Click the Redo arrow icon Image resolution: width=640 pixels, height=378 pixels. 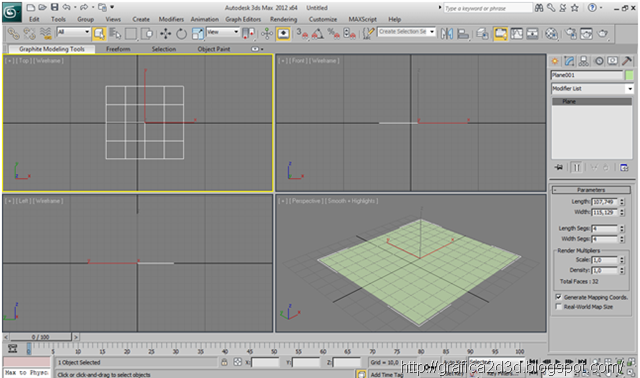point(84,7)
